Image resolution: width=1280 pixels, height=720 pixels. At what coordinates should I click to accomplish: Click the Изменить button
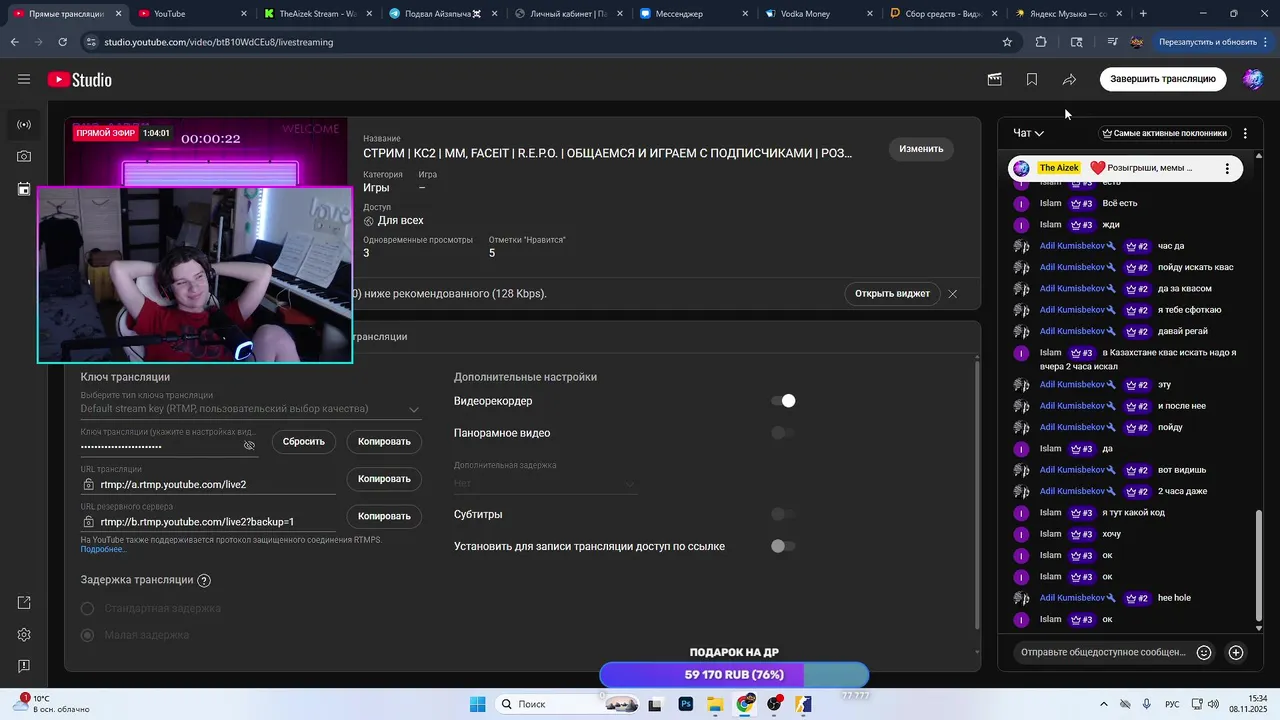point(921,149)
